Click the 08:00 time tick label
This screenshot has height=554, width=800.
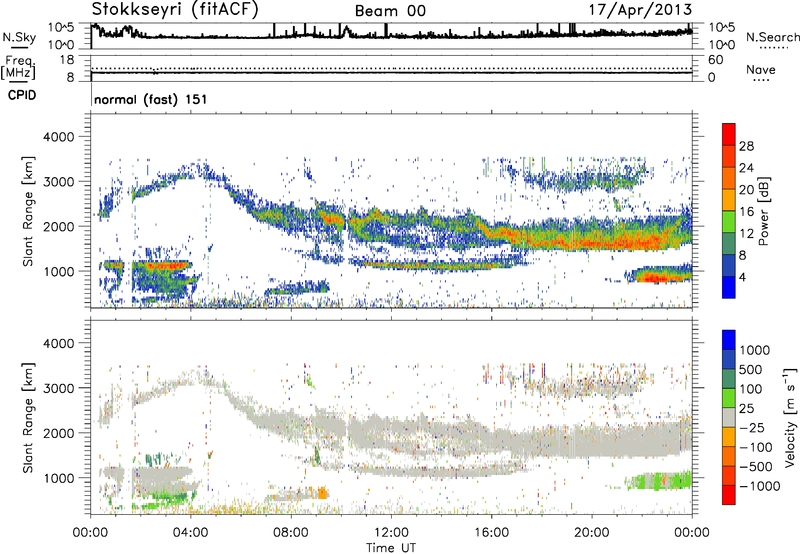coord(291,533)
